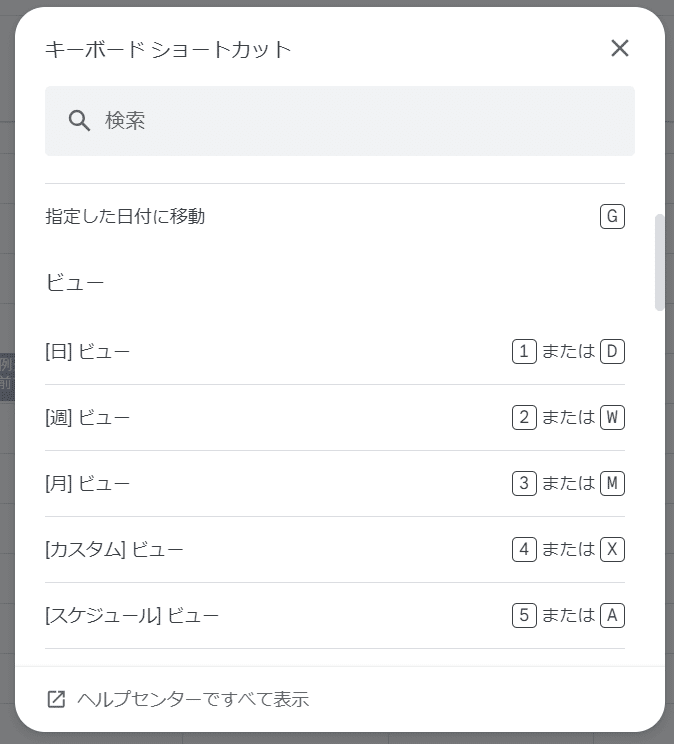674x744 pixels.
Task: Select the [月] ビュー shortcut row
Action: click(x=335, y=484)
